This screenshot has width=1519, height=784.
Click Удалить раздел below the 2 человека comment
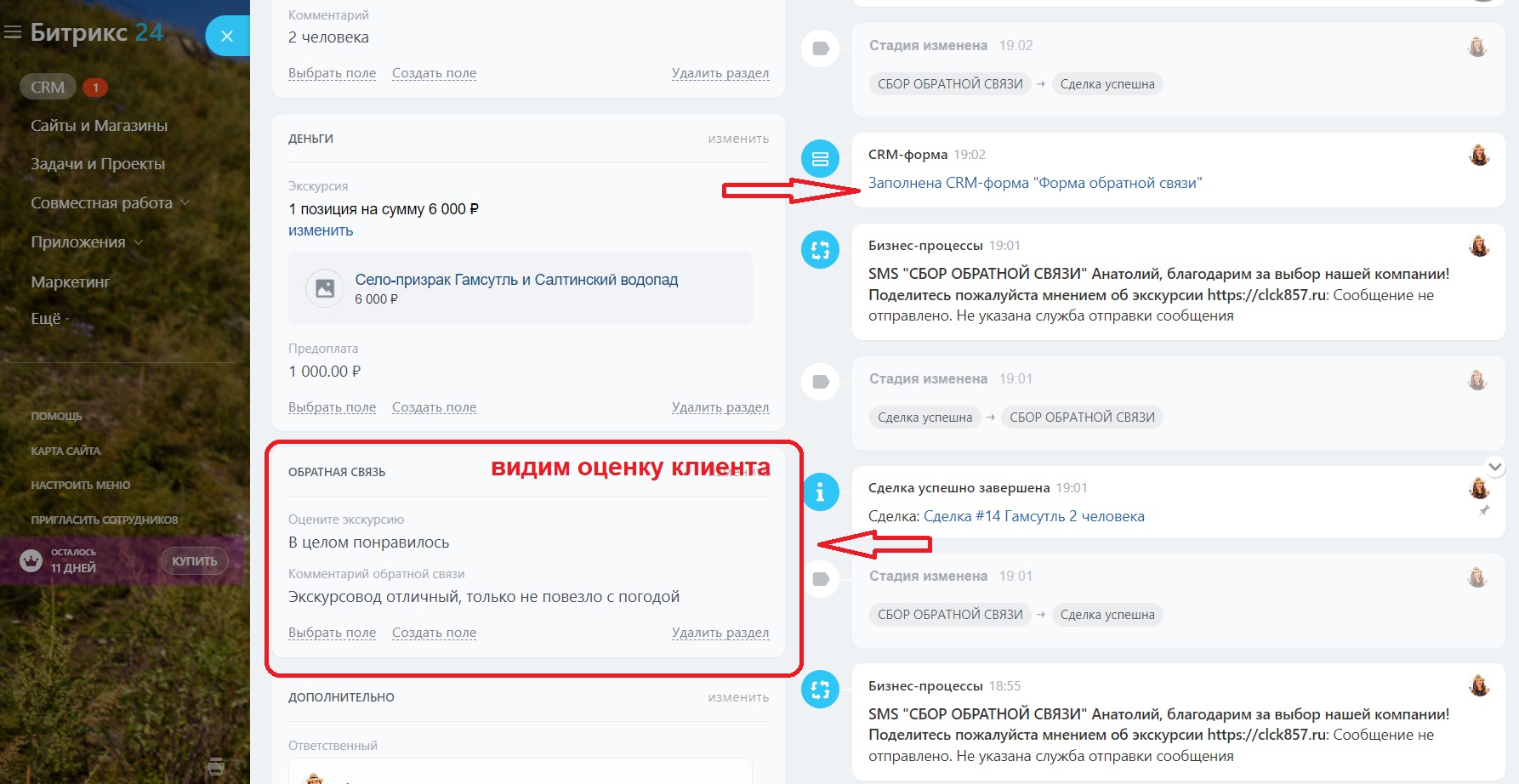point(720,73)
